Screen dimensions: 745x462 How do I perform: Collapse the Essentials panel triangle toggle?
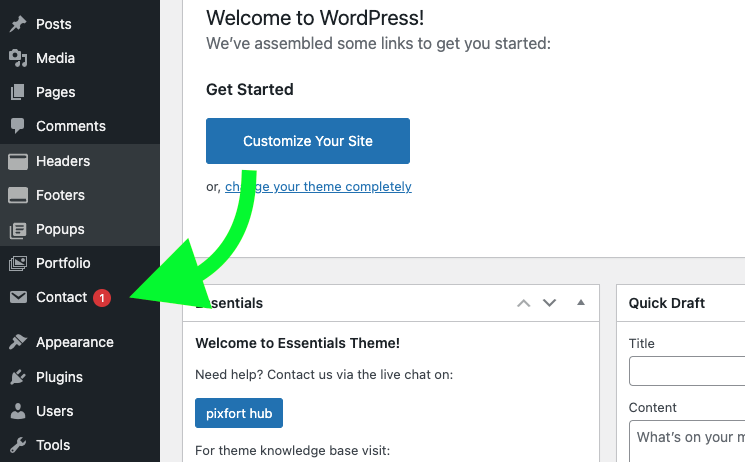(x=581, y=302)
